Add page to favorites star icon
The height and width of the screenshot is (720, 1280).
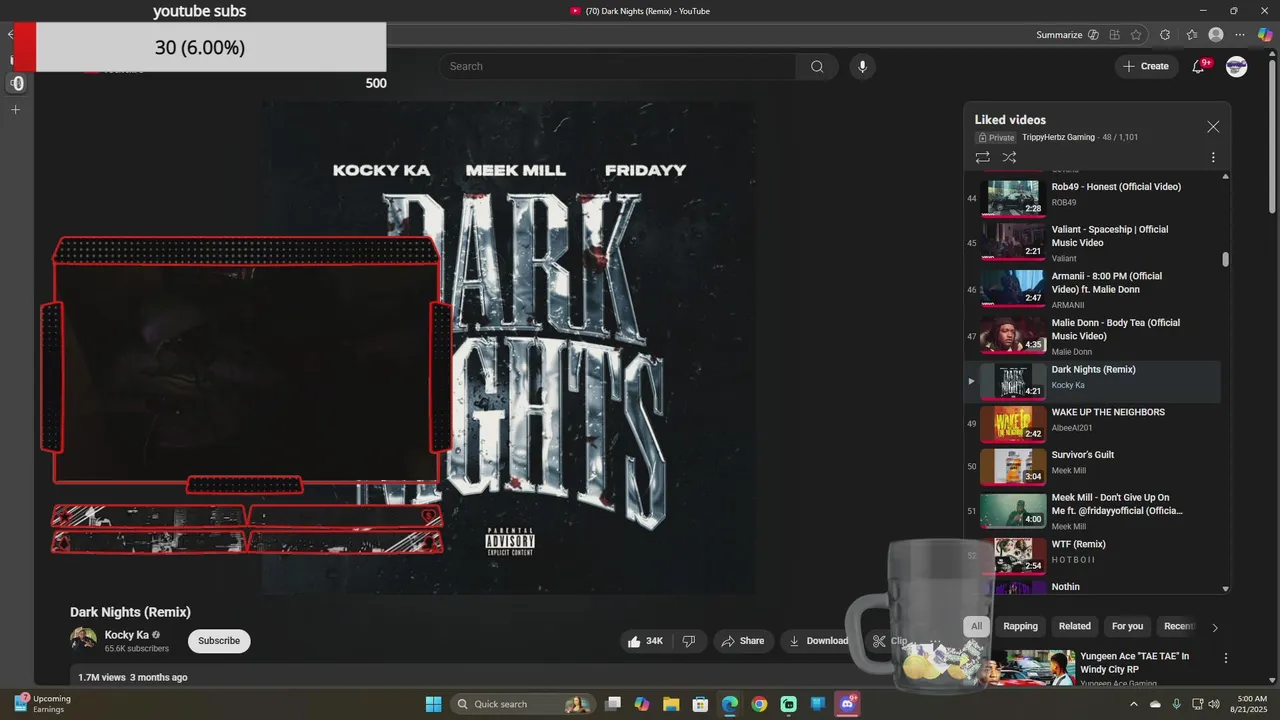click(x=1137, y=34)
